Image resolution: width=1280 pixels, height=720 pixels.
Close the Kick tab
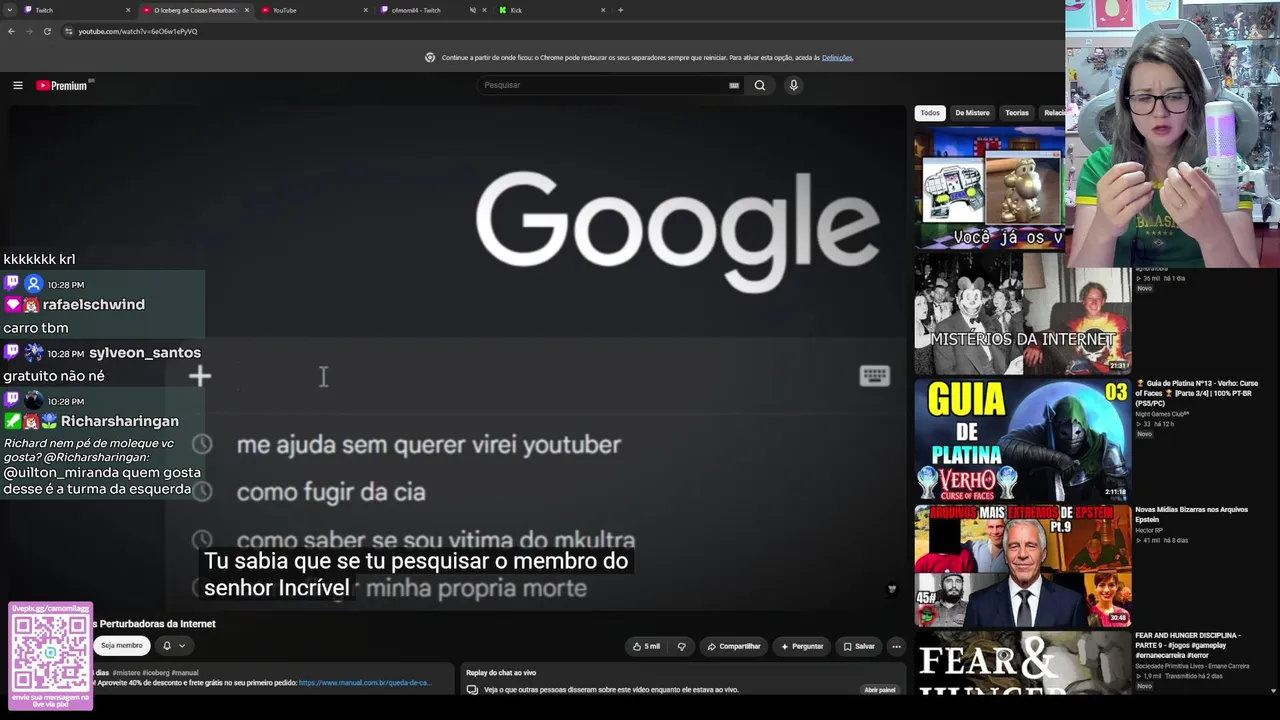tap(603, 10)
